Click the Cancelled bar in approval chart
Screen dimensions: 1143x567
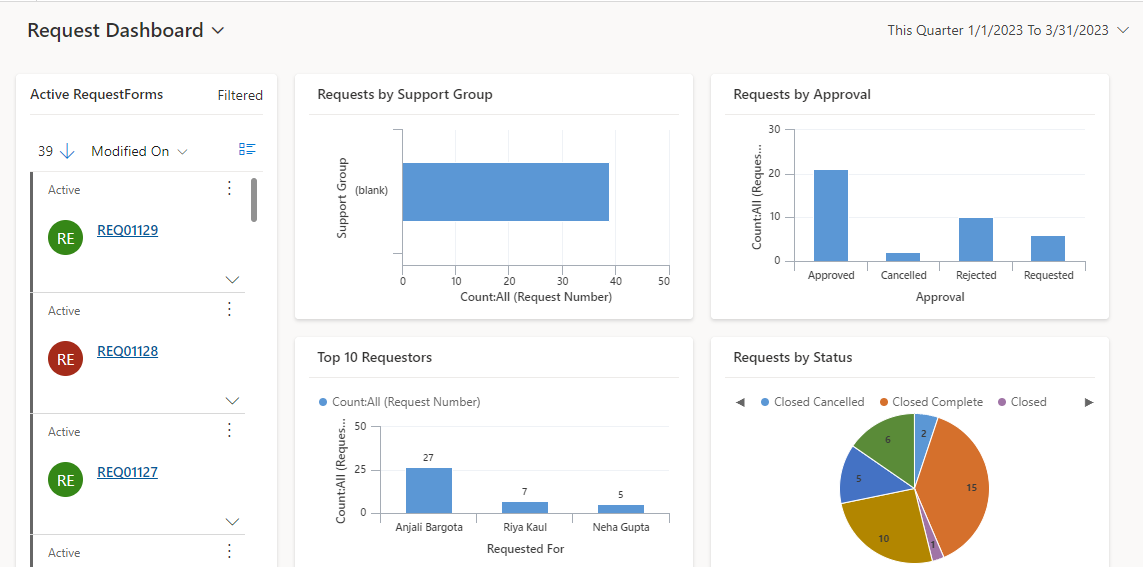[903, 257]
